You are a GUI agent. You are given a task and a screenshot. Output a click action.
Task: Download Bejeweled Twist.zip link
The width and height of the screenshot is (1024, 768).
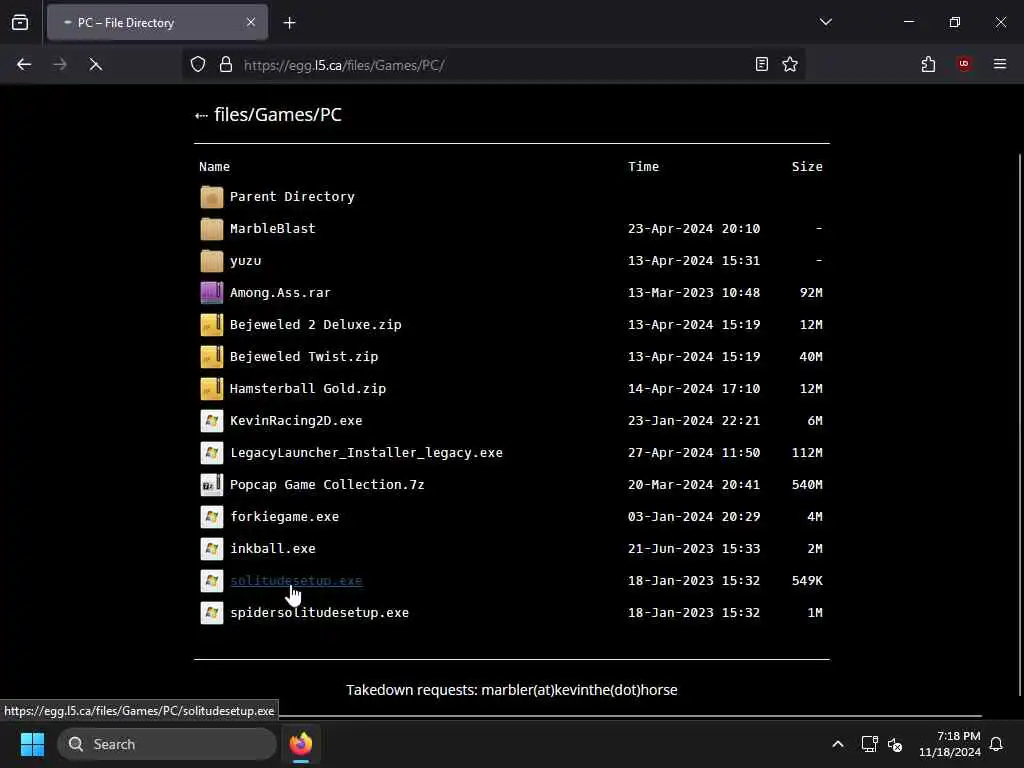304,357
